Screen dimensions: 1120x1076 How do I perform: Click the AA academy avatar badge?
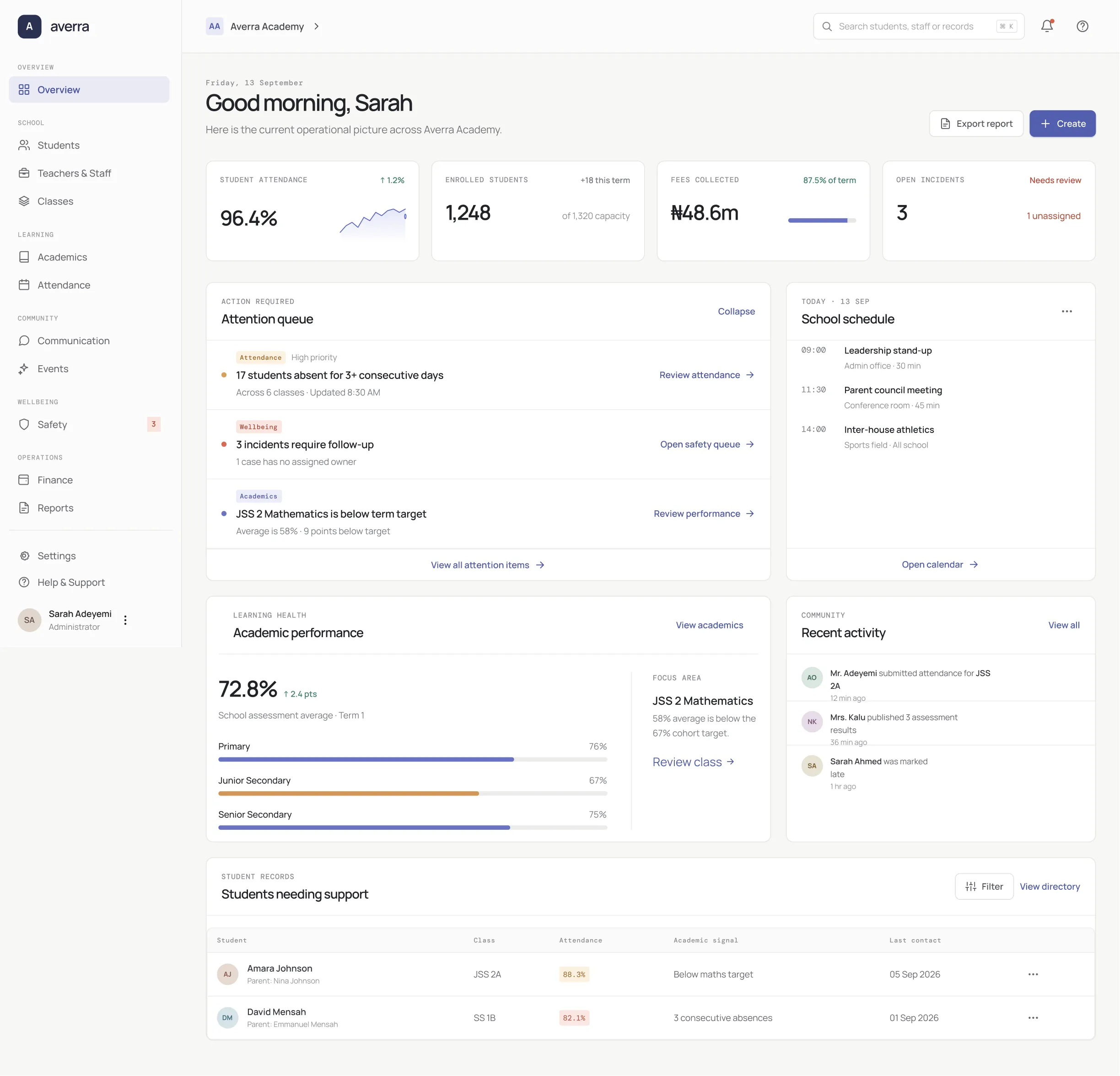[215, 26]
